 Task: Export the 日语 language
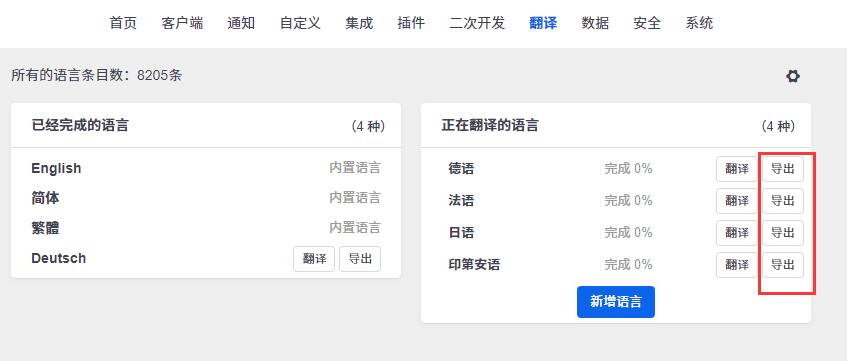(783, 233)
